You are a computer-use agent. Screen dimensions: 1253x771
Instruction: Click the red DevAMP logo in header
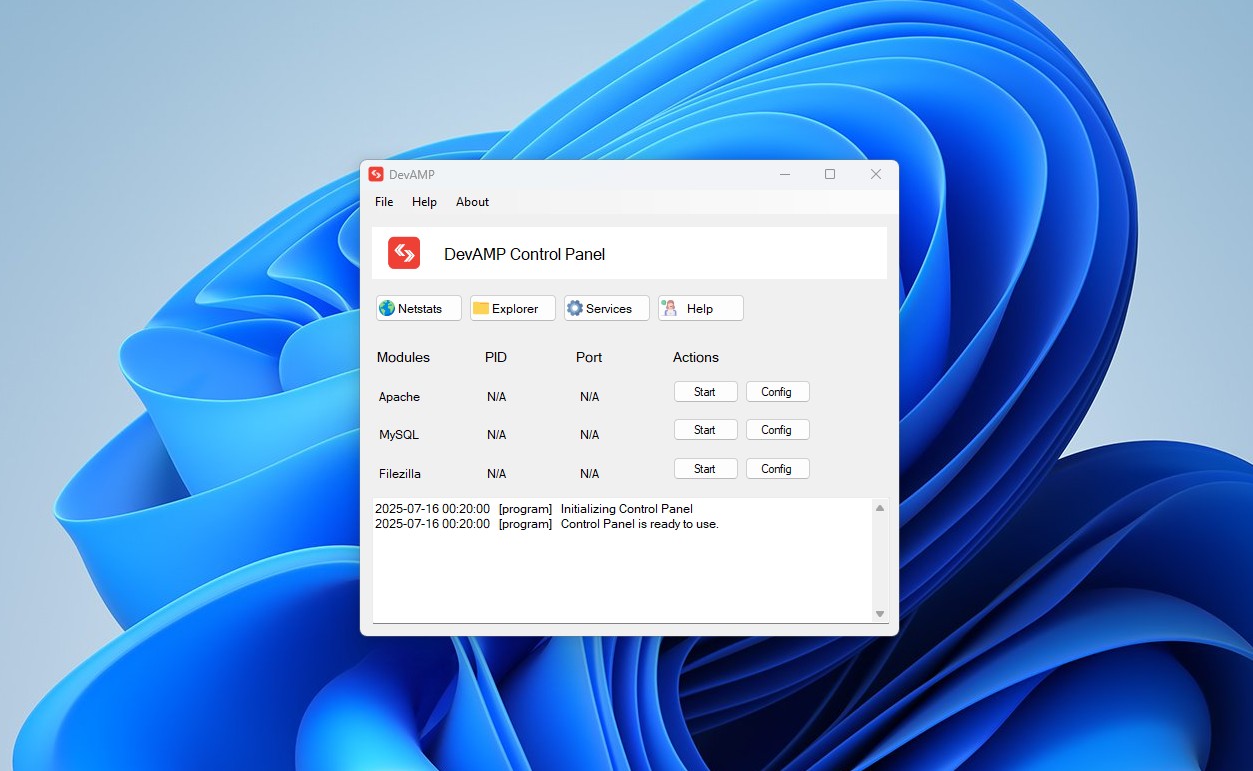pos(404,253)
